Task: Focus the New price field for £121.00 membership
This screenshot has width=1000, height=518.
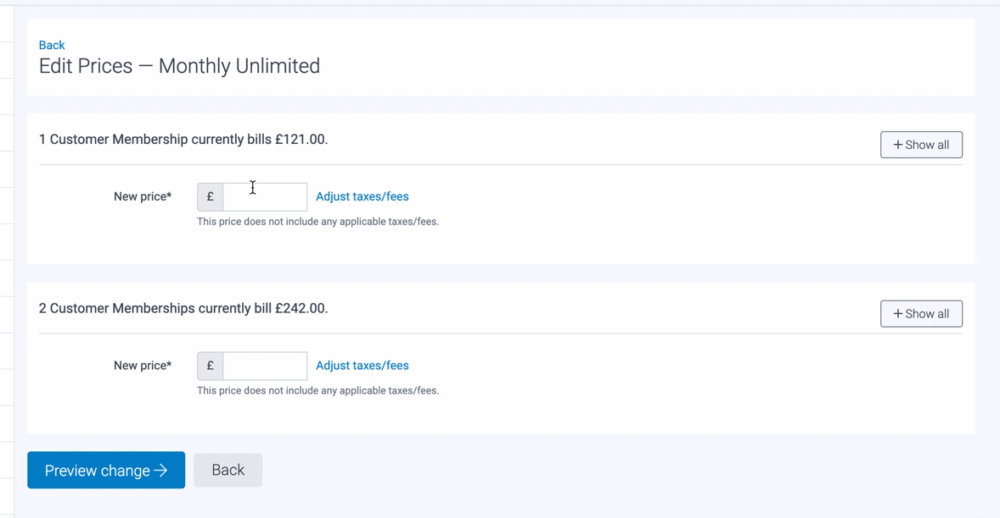Action: pos(265,197)
